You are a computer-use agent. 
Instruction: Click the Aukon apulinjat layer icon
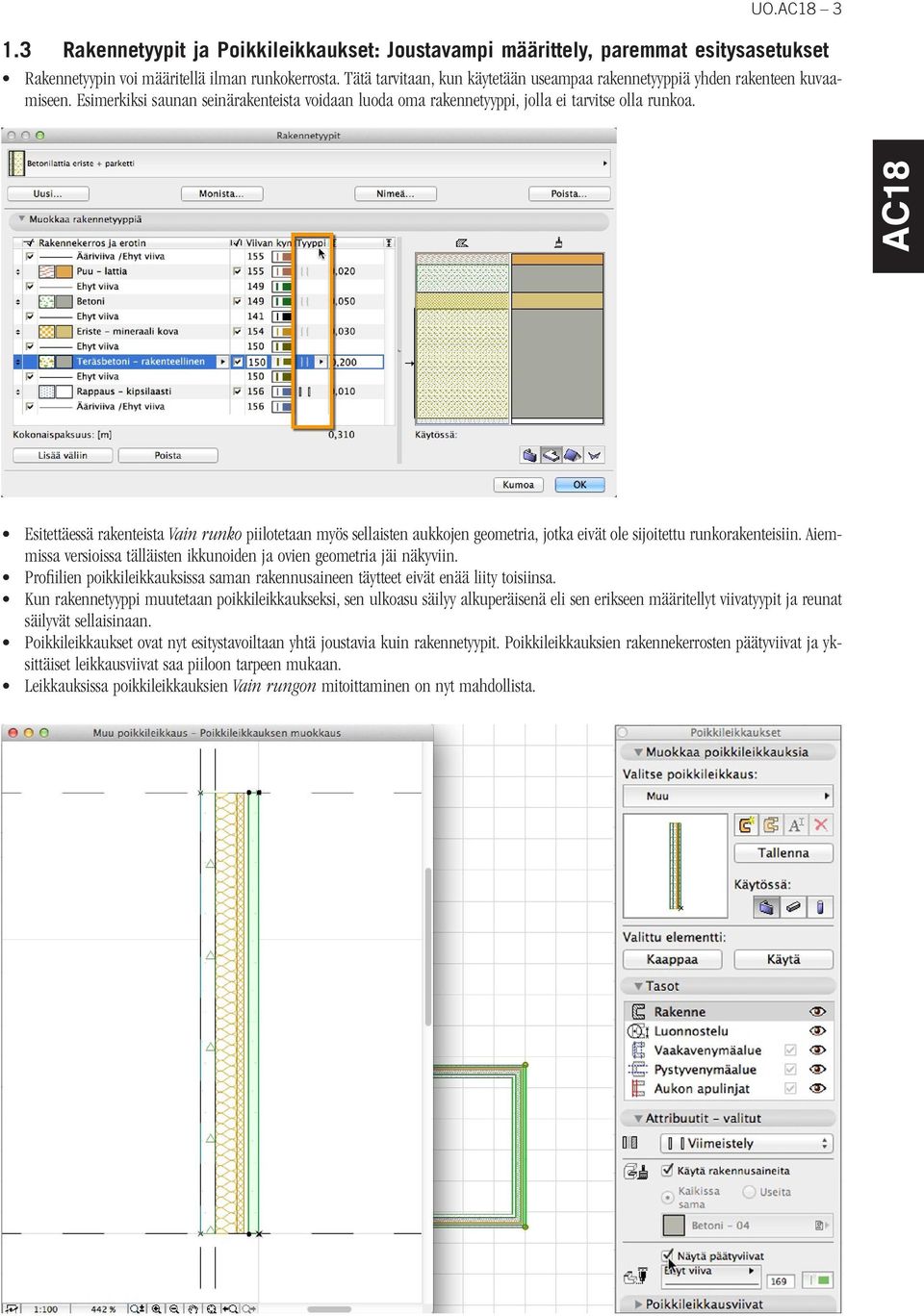click(x=638, y=1088)
